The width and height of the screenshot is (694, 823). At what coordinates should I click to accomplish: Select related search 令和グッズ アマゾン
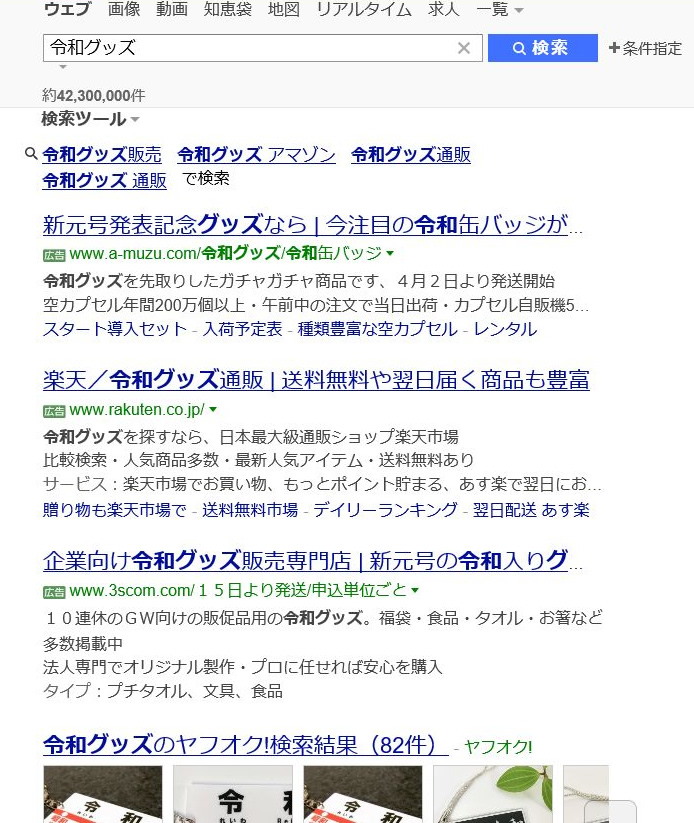point(256,155)
